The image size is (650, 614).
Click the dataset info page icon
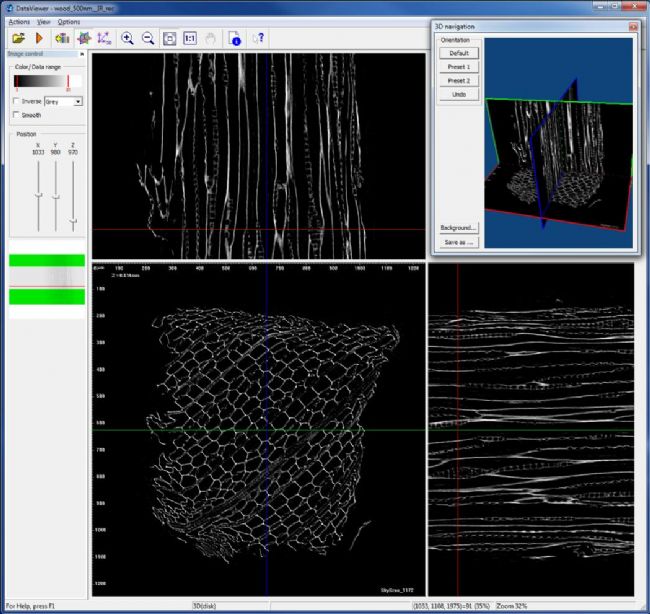(x=234, y=38)
